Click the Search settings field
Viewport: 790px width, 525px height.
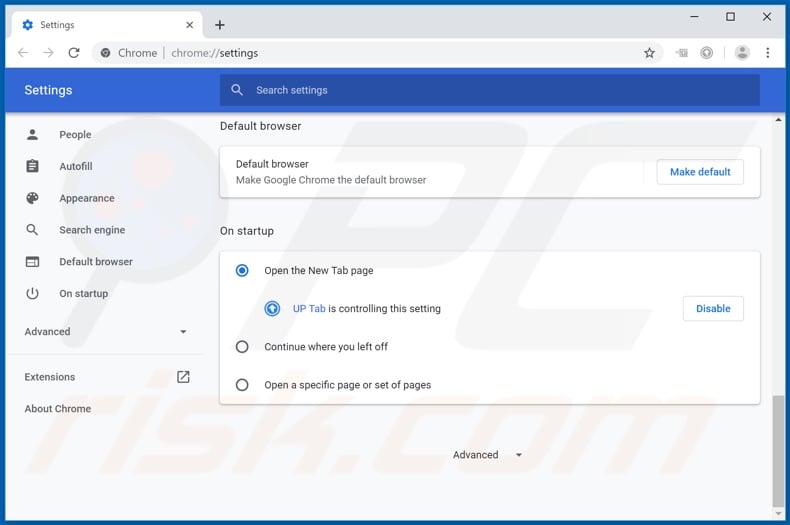click(x=489, y=90)
